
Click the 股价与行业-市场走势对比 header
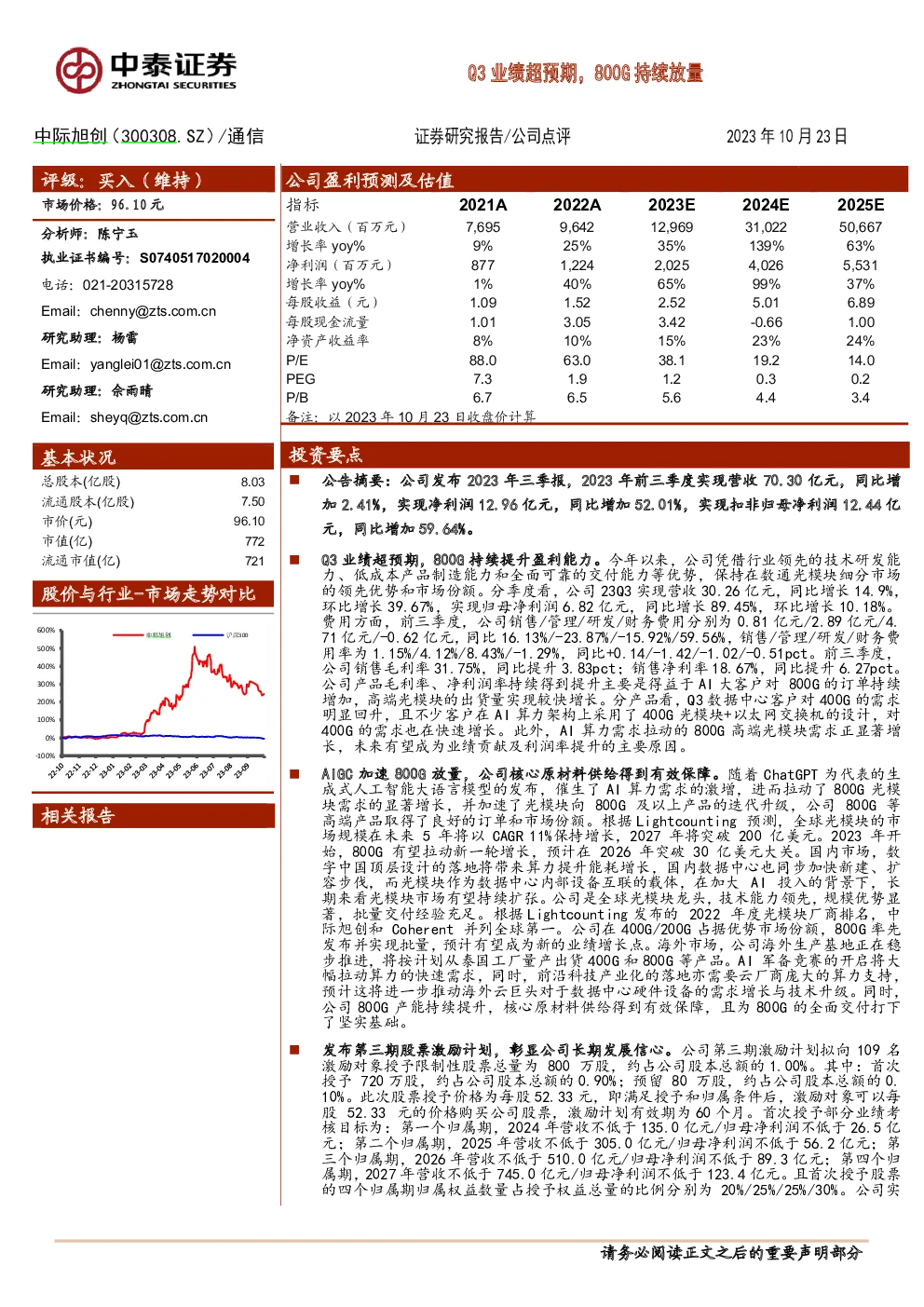pos(153,594)
